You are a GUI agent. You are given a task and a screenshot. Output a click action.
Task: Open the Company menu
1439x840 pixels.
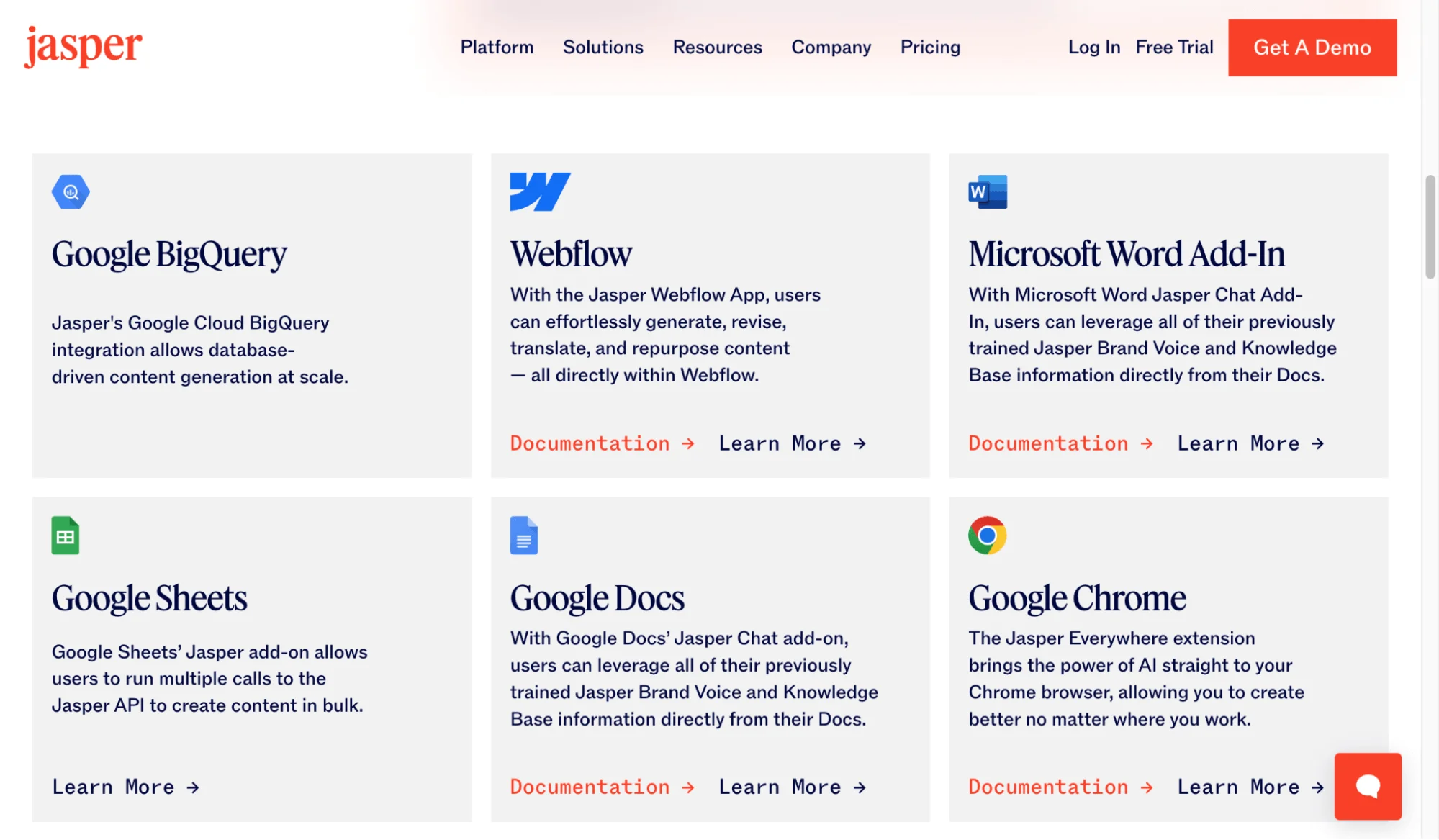coord(831,47)
